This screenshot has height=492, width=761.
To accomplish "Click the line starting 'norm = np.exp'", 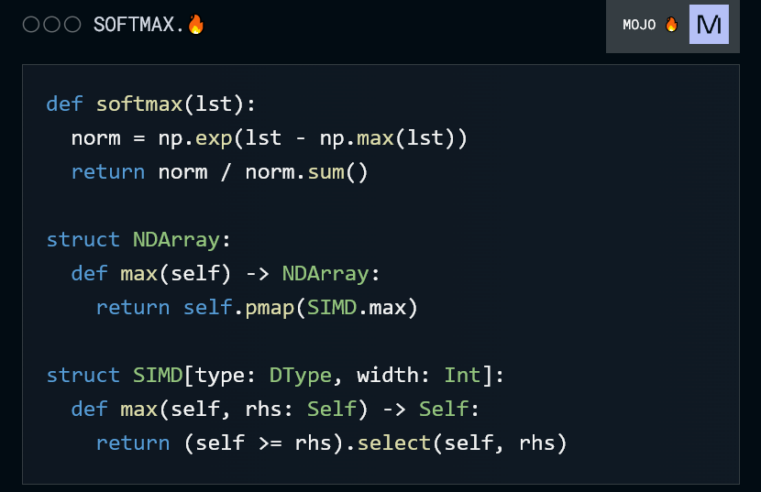I will (x=269, y=138).
